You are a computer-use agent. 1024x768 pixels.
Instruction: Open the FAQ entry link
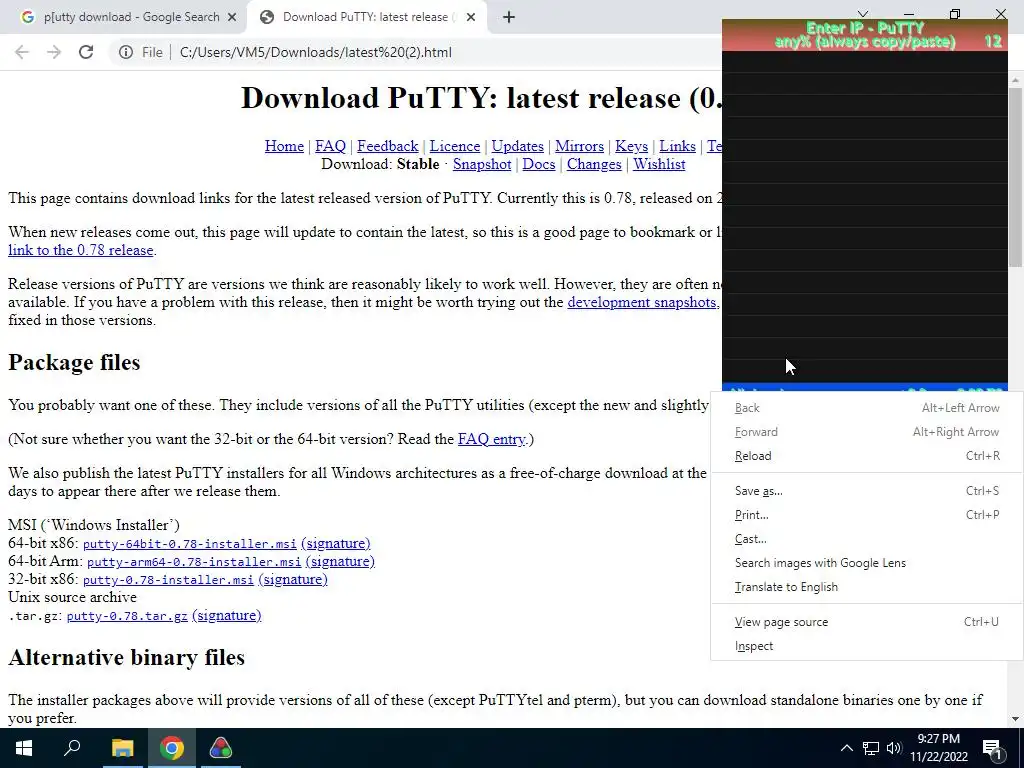coord(491,440)
